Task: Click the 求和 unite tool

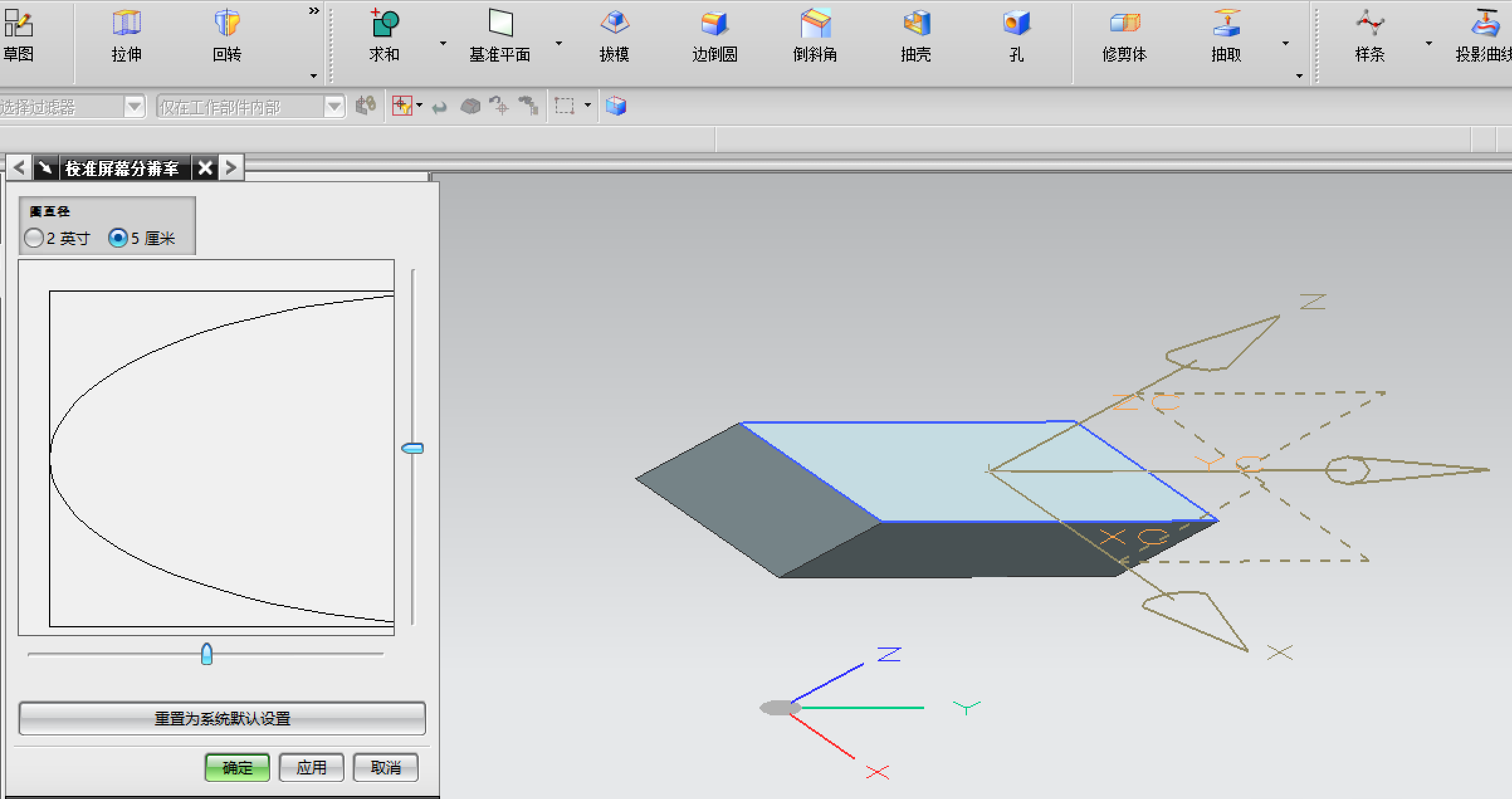Action: click(x=384, y=35)
